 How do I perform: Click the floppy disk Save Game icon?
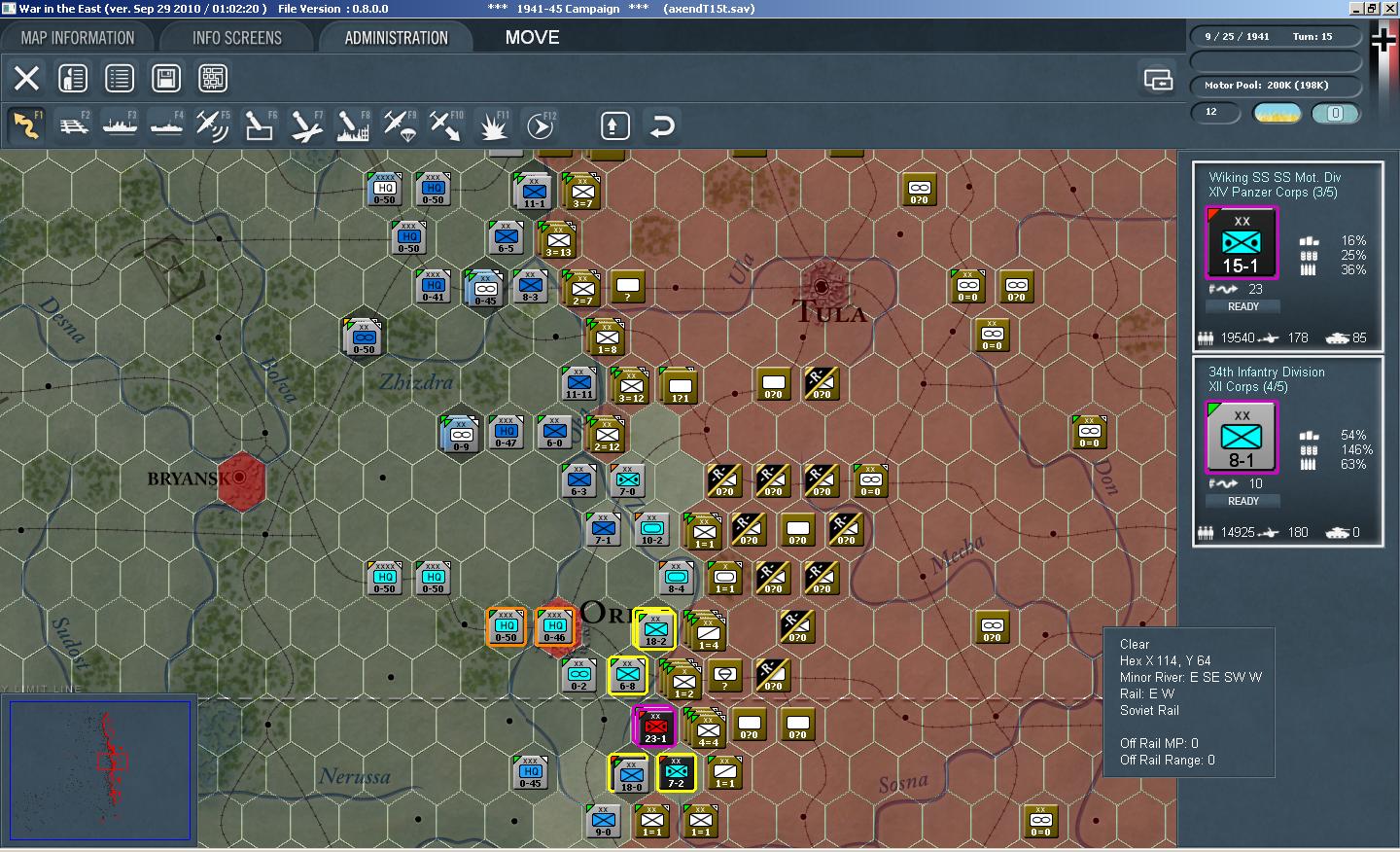pos(166,78)
